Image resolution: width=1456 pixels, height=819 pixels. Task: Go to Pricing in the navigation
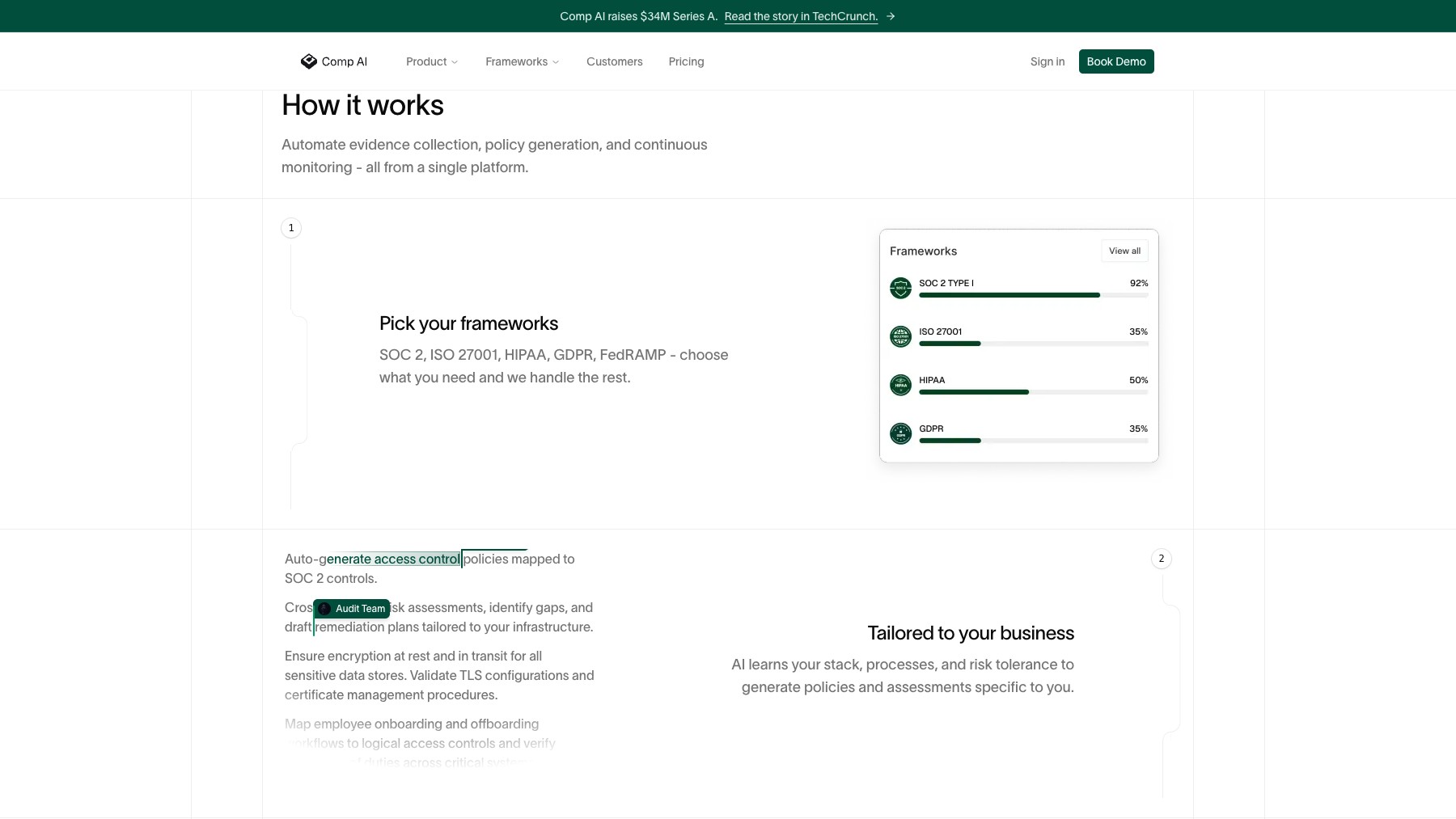686,61
